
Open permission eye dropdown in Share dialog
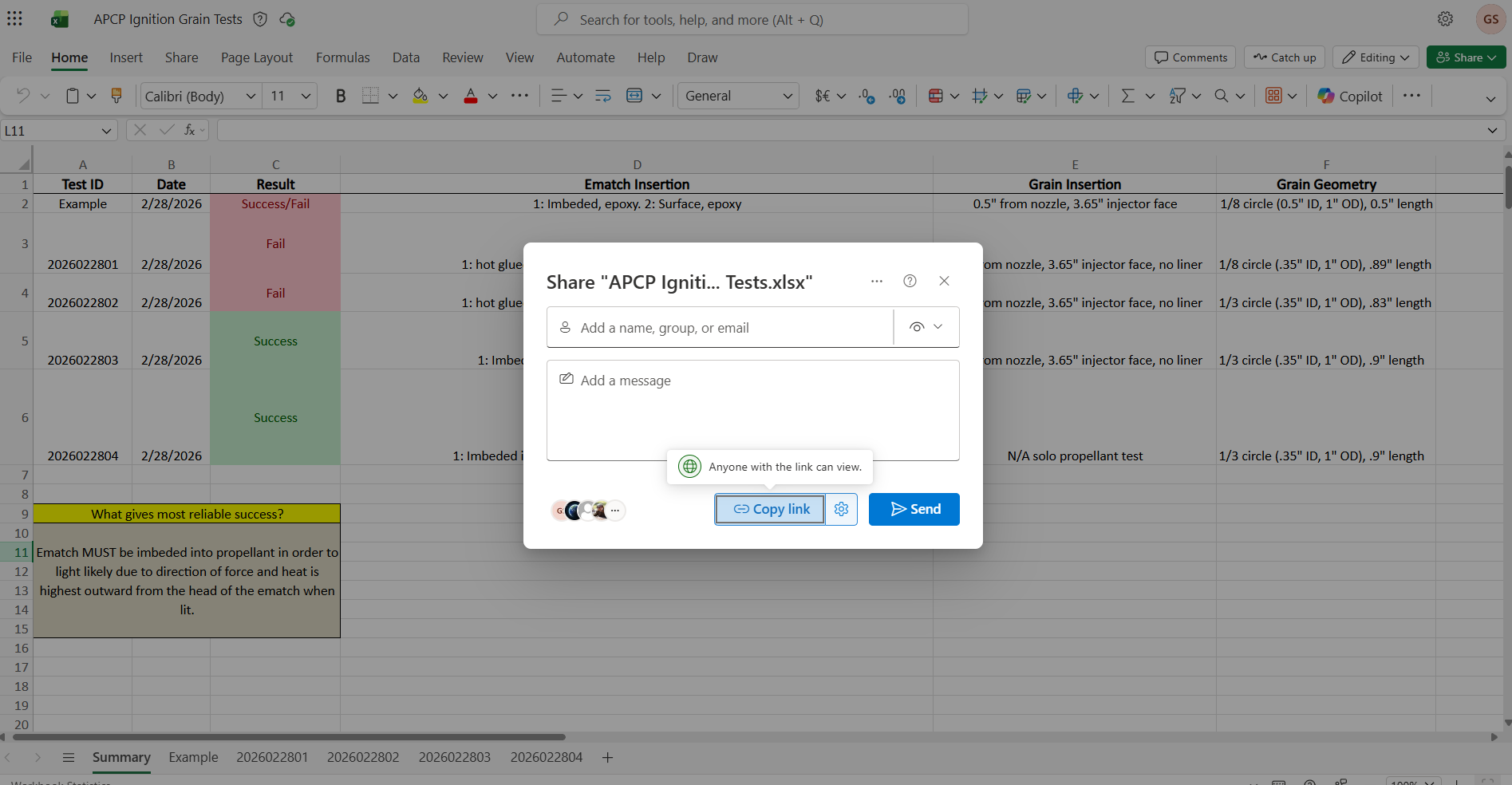click(x=926, y=327)
